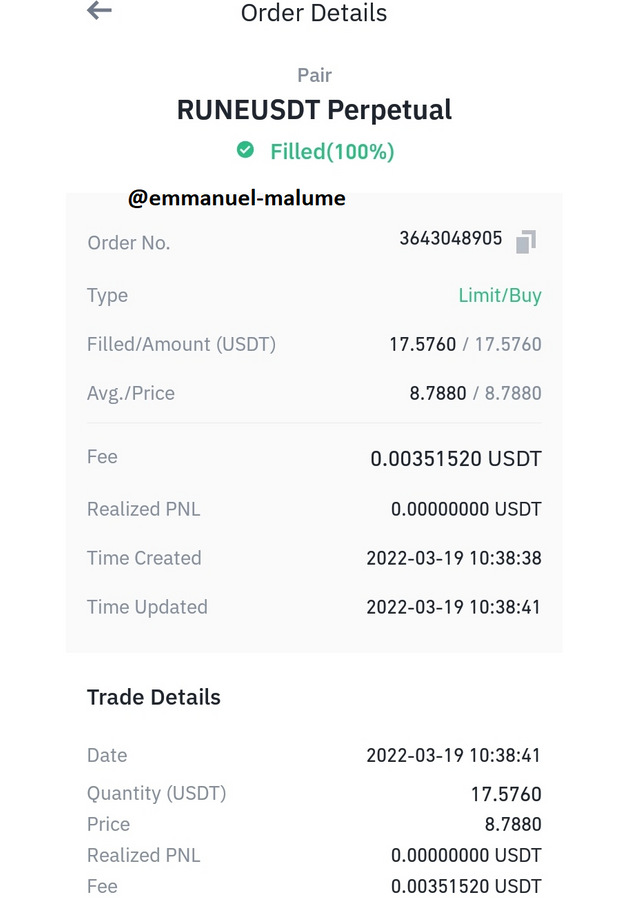Tap the RUNEUSDT Perpetual pair name
This screenshot has width=640, height=910.
[314, 110]
